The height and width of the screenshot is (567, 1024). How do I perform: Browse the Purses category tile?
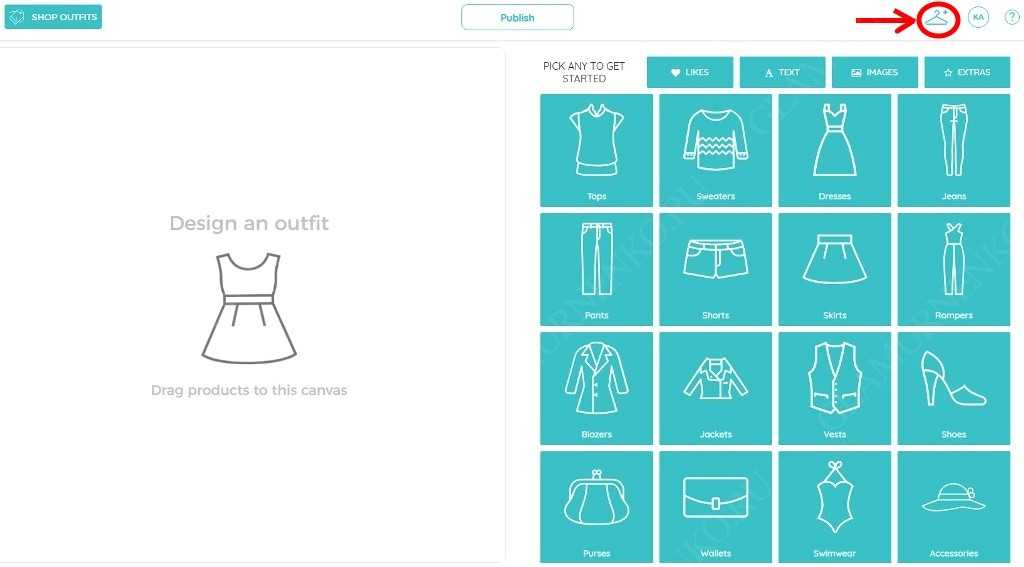596,507
